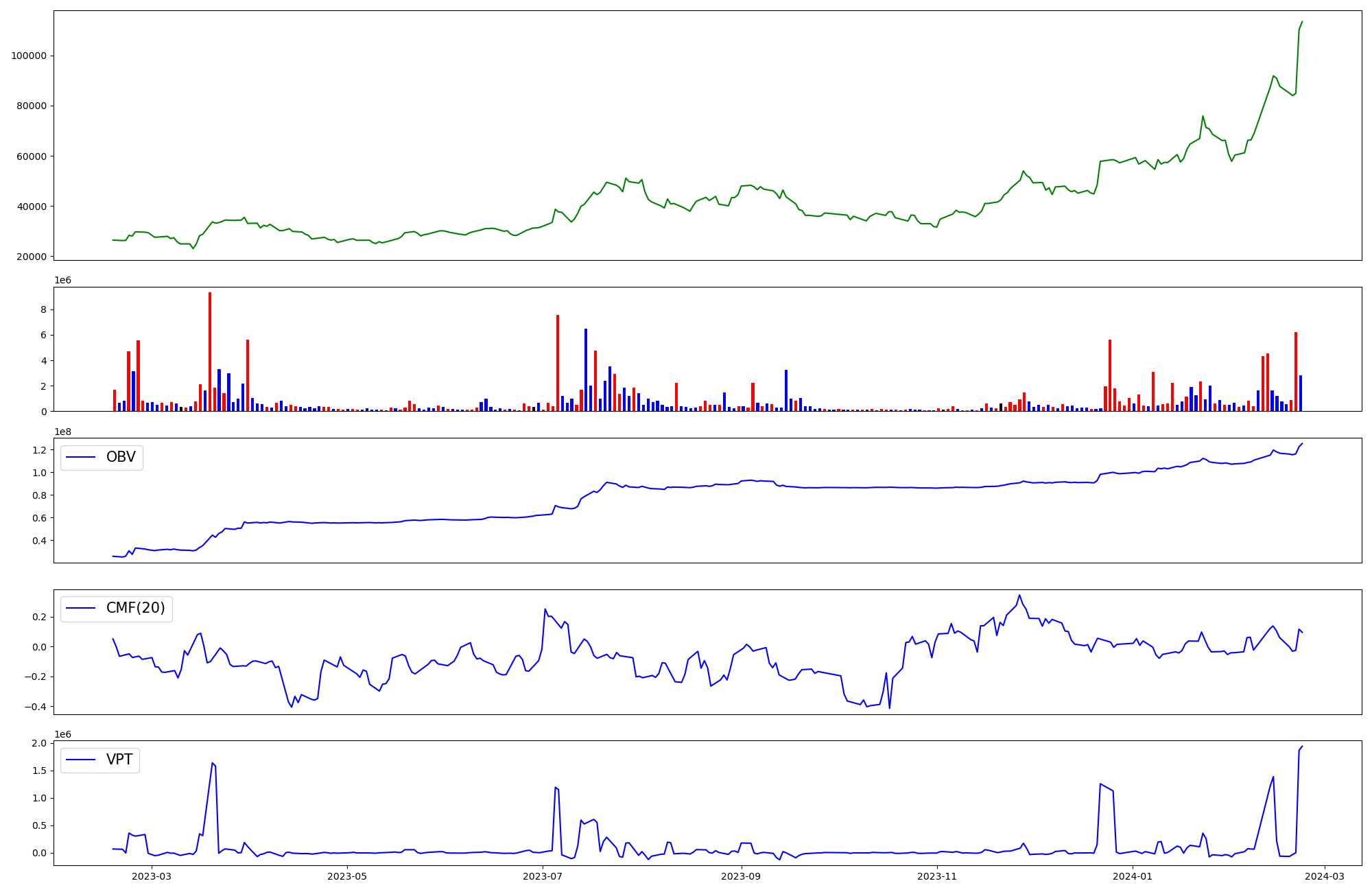1372x892 pixels.
Task: Click the 2023-05 x-axis date label
Action: pyautogui.click(x=347, y=876)
